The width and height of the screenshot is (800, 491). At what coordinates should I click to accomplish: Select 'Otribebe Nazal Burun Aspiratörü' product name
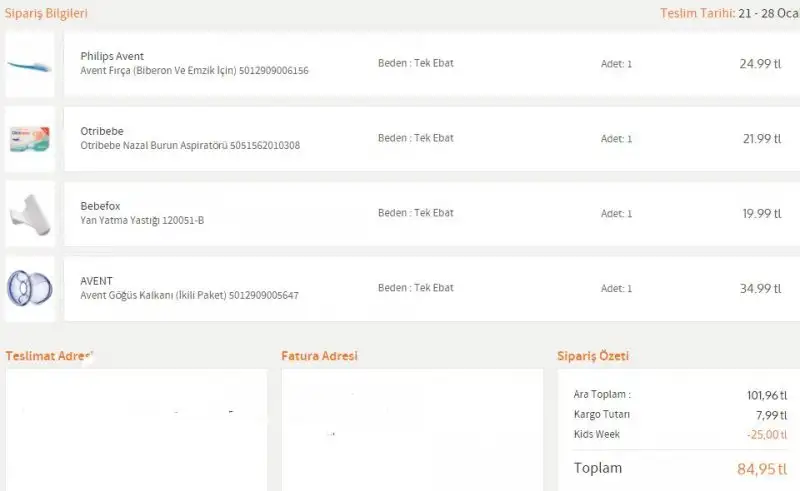click(154, 145)
